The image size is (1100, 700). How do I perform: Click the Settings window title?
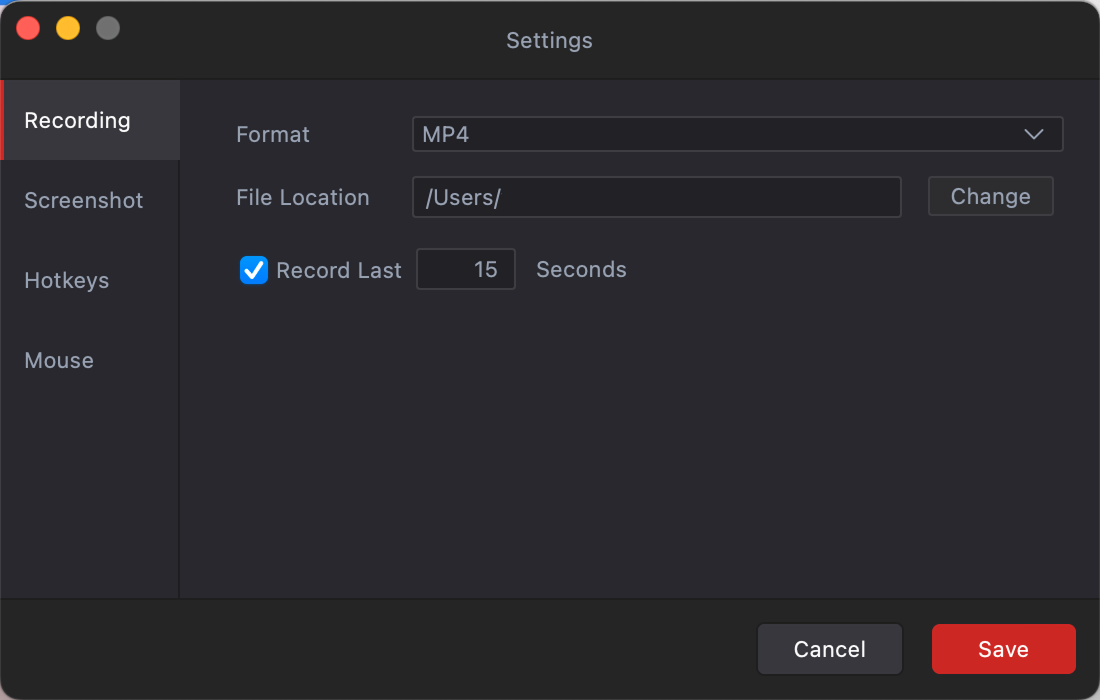click(549, 41)
